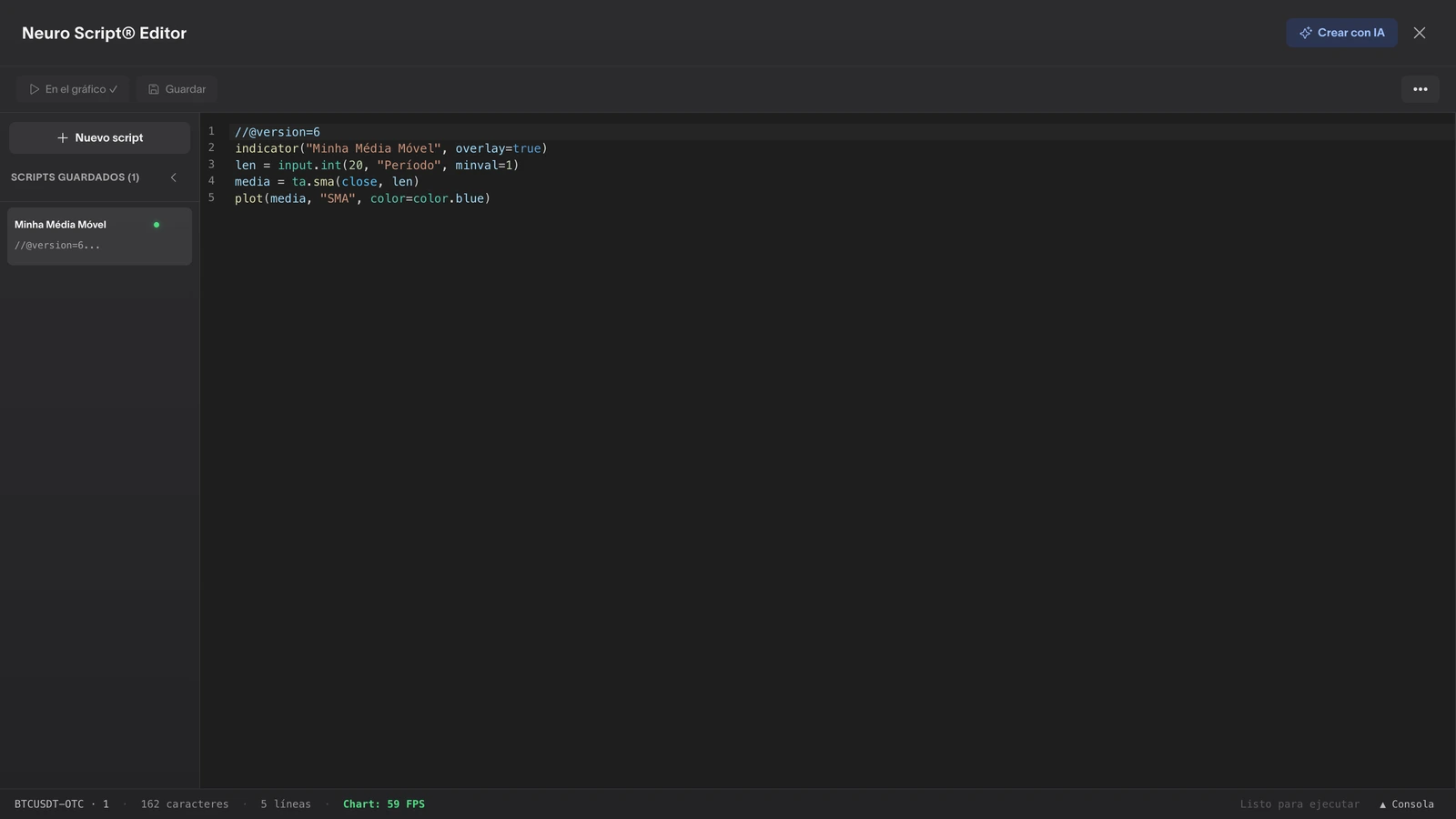Viewport: 1456px width, 819px height.
Task: Click the //@version=6 code line
Action: 278,132
